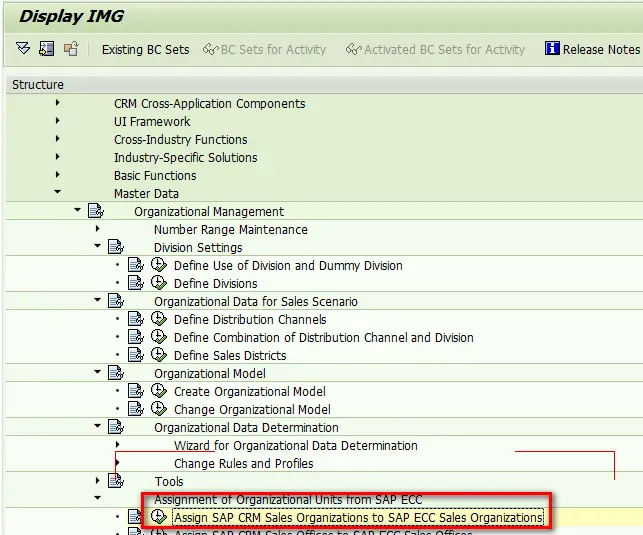The width and height of the screenshot is (643, 535).
Task: Execute Define Use of Division and Dummy Division
Action: point(159,265)
